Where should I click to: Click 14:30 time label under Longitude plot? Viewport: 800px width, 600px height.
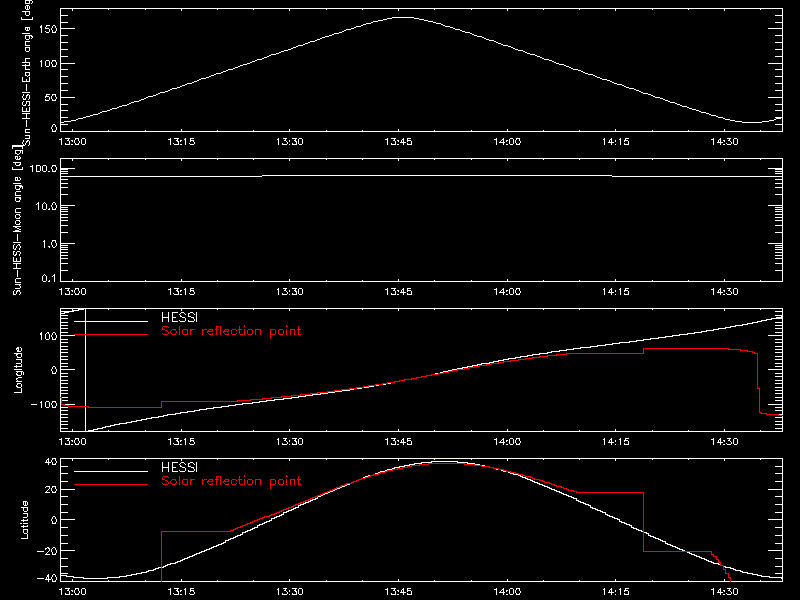pos(724,441)
